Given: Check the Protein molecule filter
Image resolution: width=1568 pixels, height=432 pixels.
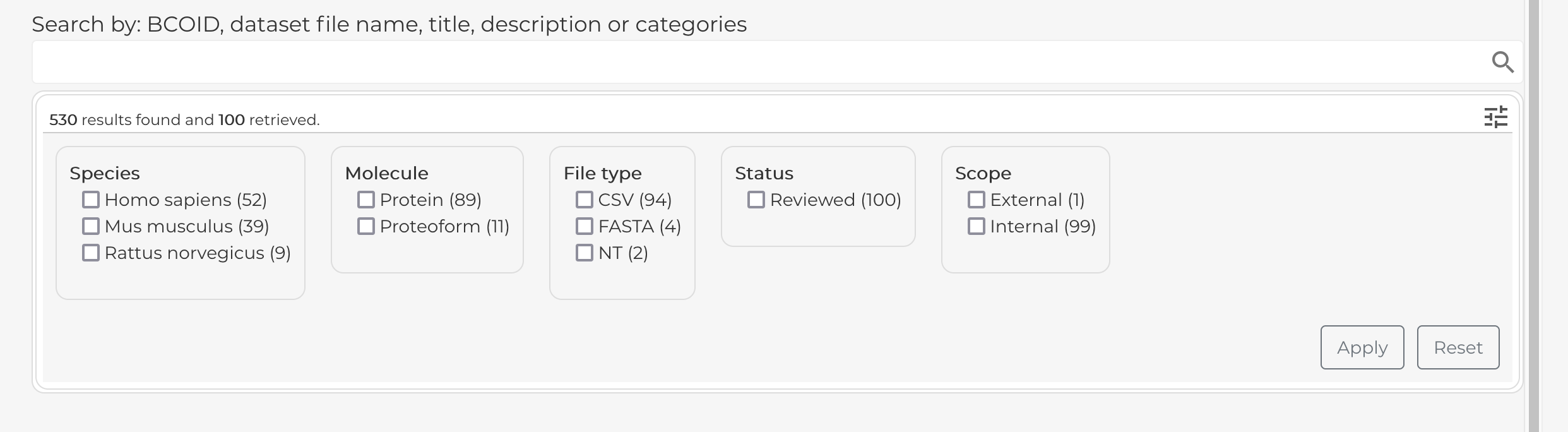Looking at the screenshot, I should [x=365, y=199].
